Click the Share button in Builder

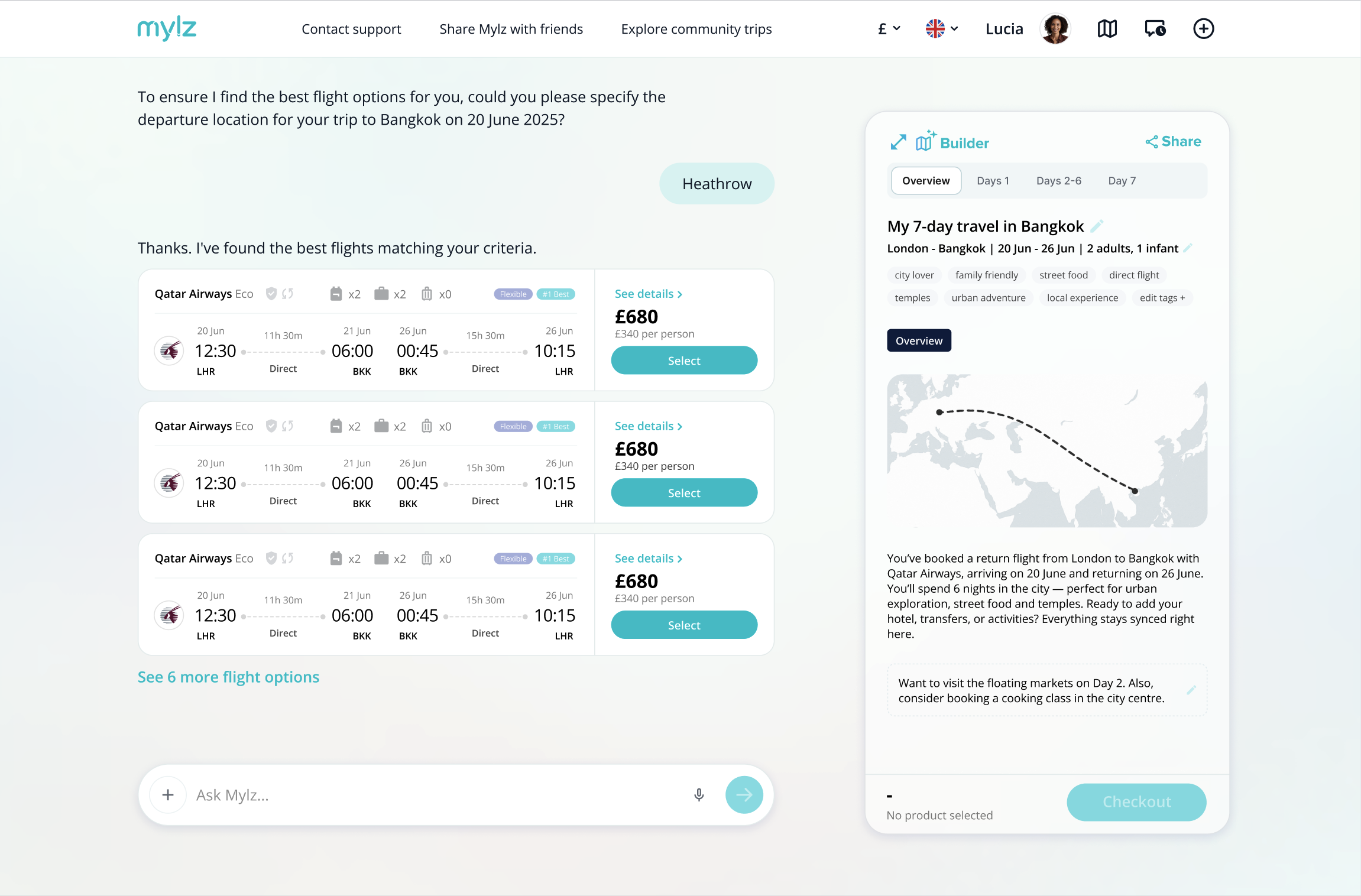pyautogui.click(x=1174, y=142)
